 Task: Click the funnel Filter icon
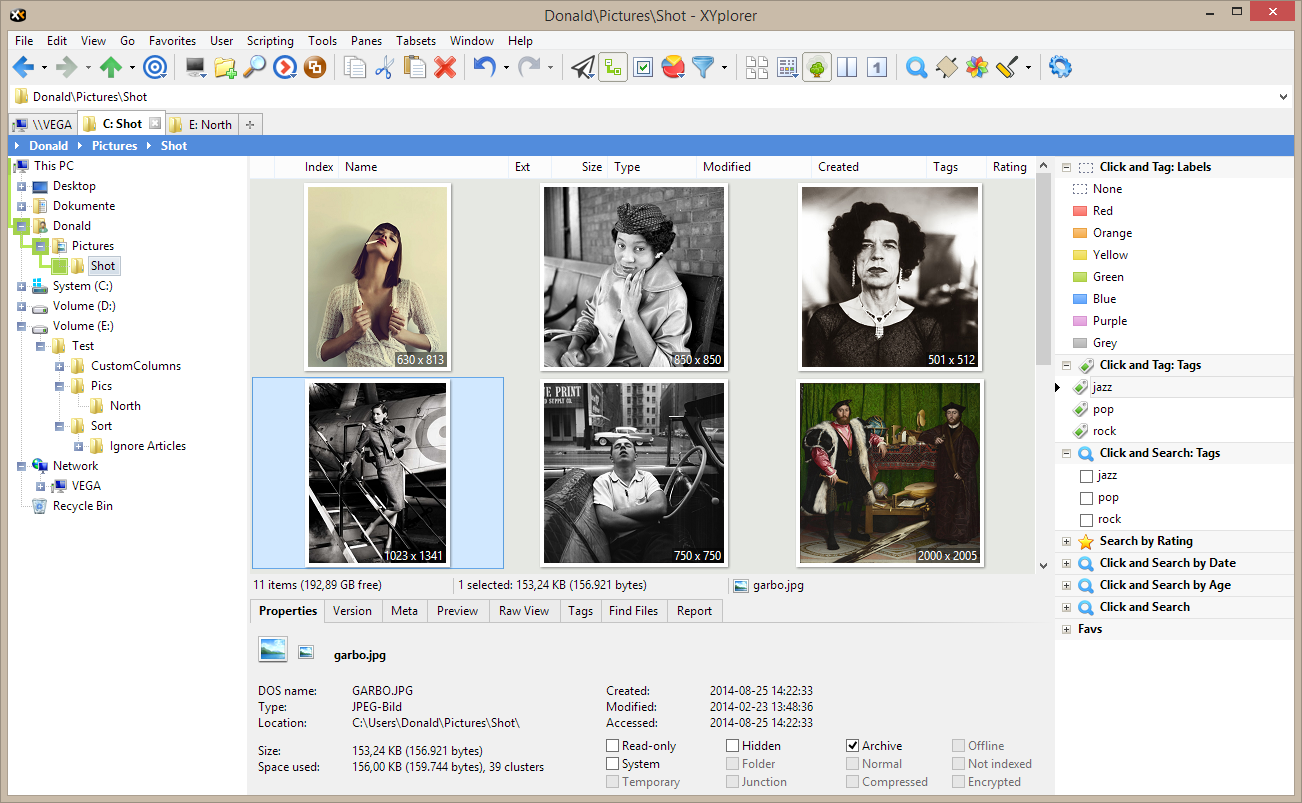(x=704, y=68)
